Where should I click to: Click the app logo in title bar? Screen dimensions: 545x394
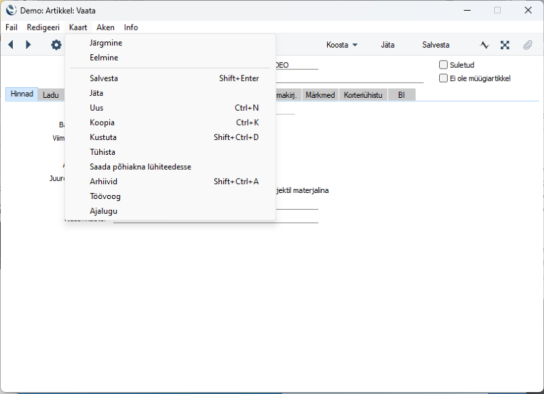point(11,10)
